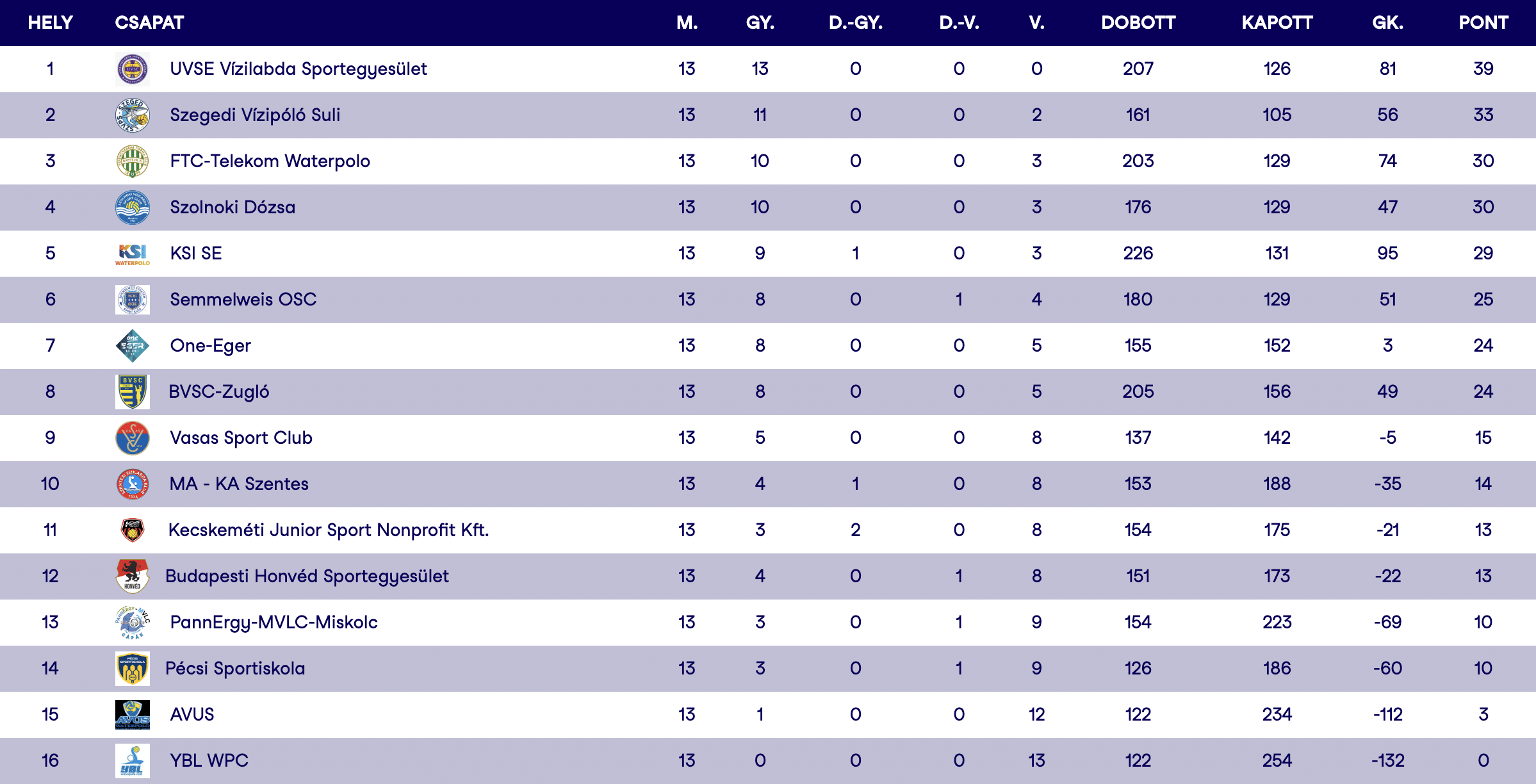The height and width of the screenshot is (784, 1536).
Task: Click the MA - KA Szentes logo
Action: click(132, 484)
